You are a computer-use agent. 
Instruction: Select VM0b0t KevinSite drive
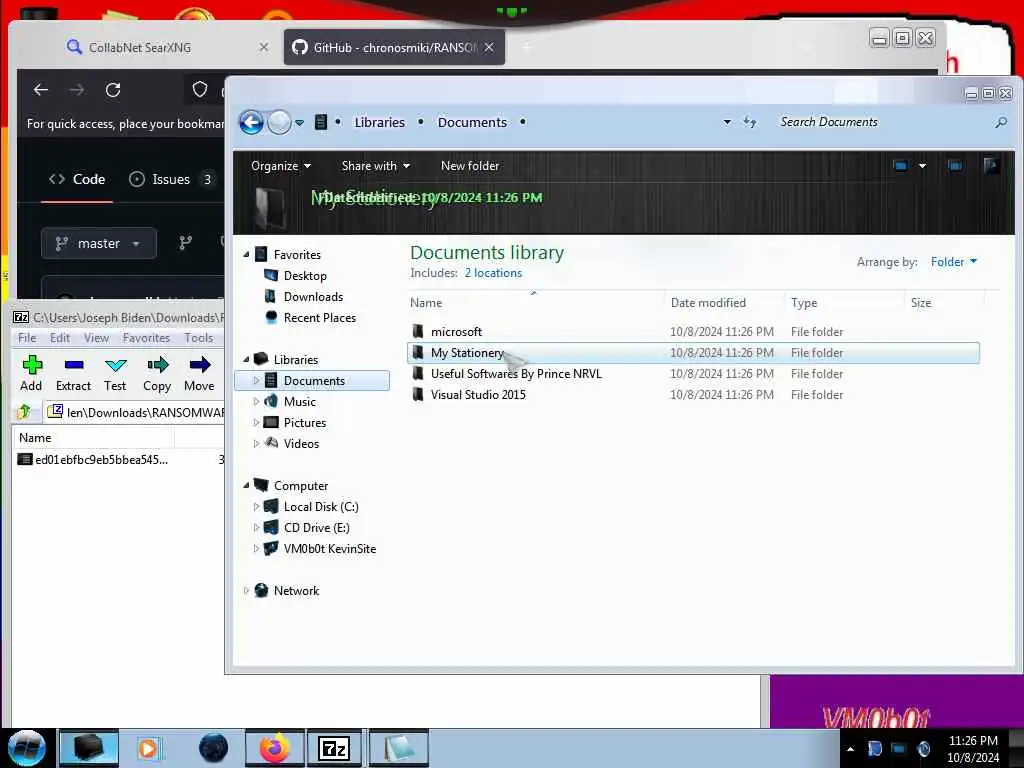coord(329,549)
